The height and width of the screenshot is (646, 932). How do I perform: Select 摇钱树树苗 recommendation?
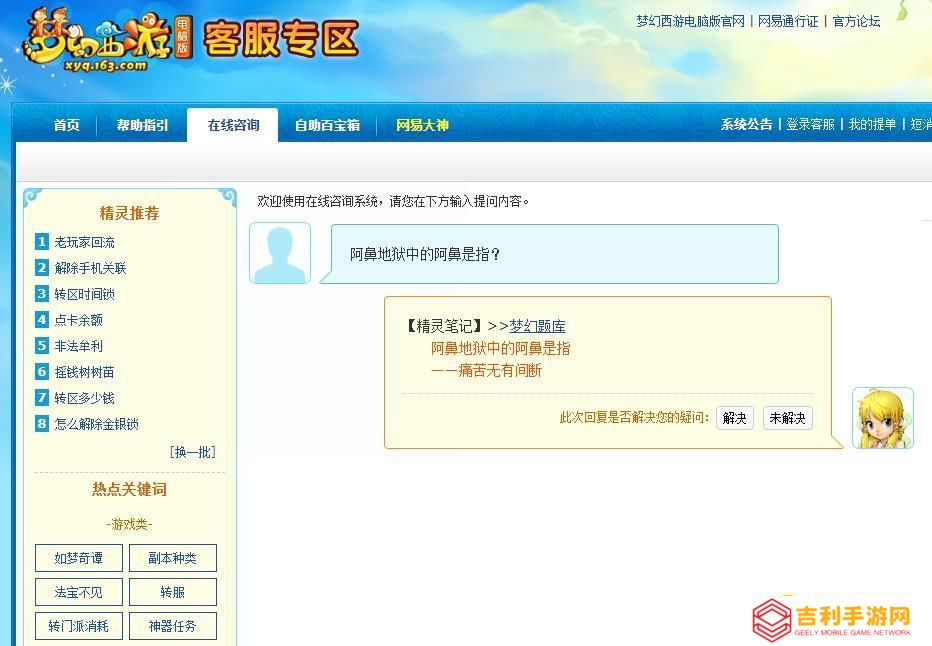click(84, 372)
